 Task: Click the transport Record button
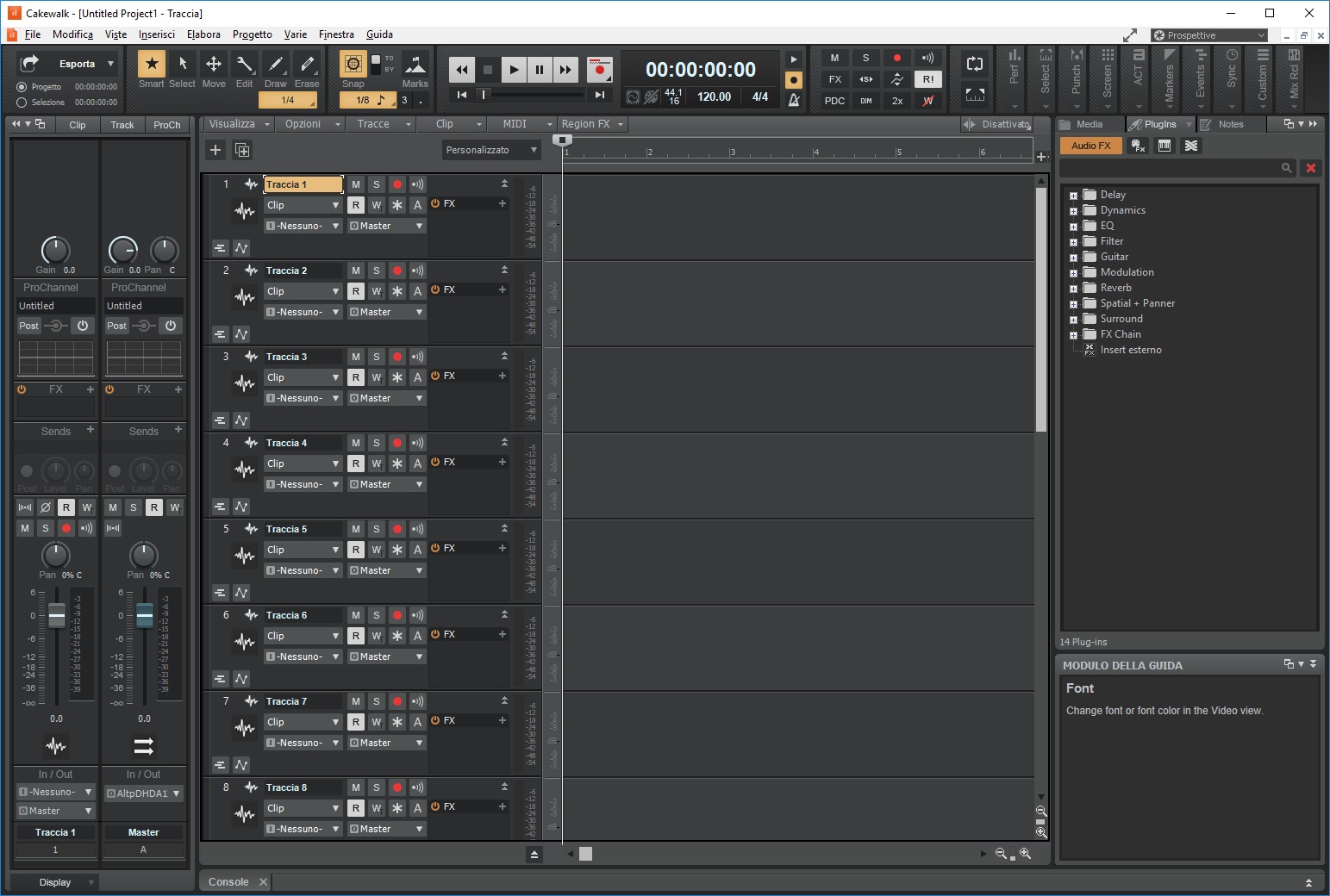[599, 70]
